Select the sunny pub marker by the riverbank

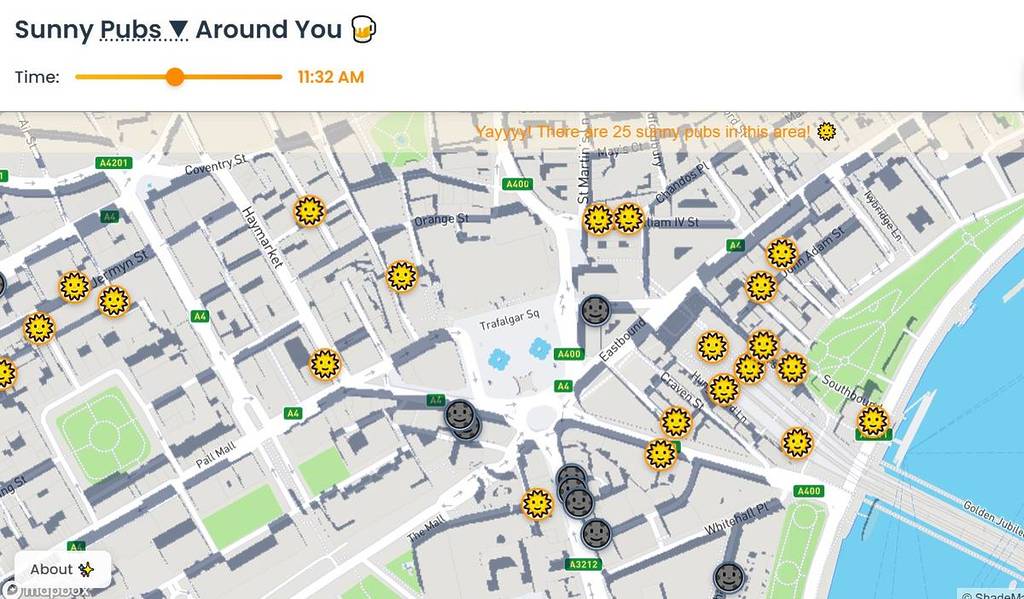coord(874,419)
